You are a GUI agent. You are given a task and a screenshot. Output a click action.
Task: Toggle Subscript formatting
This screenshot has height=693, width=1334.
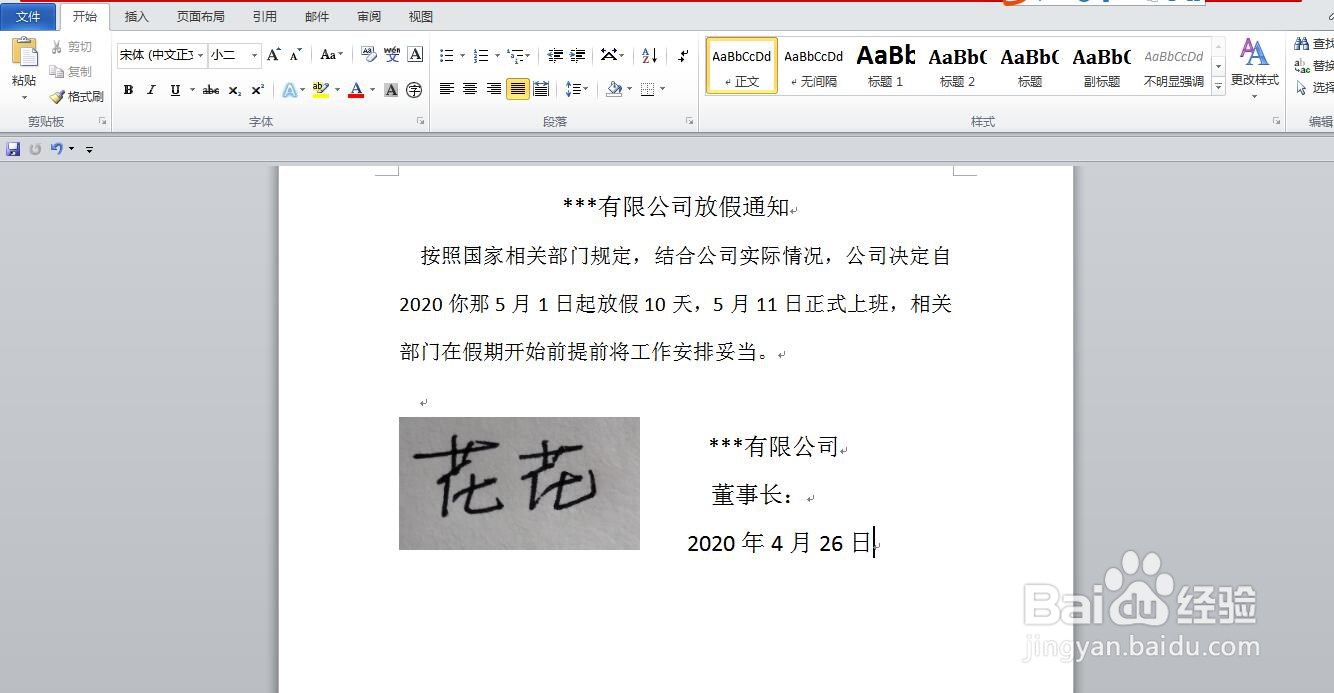click(x=234, y=90)
